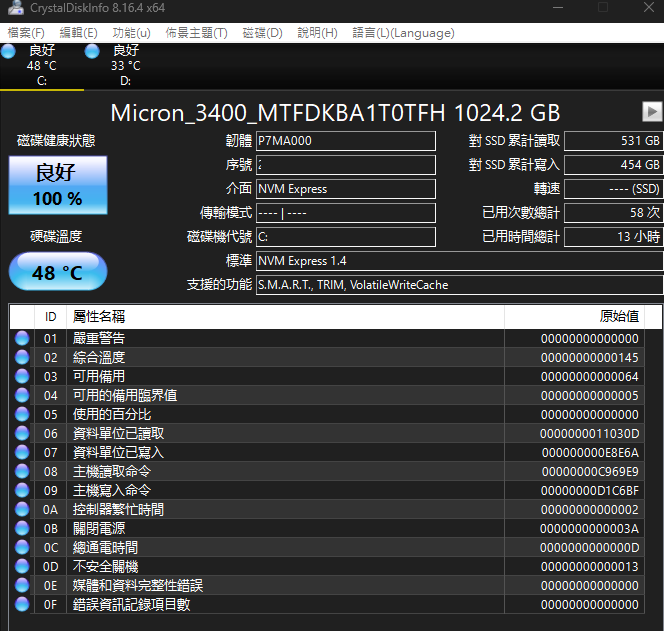
Task: Click raw value 00000000C969E9
Action: click(x=590, y=472)
